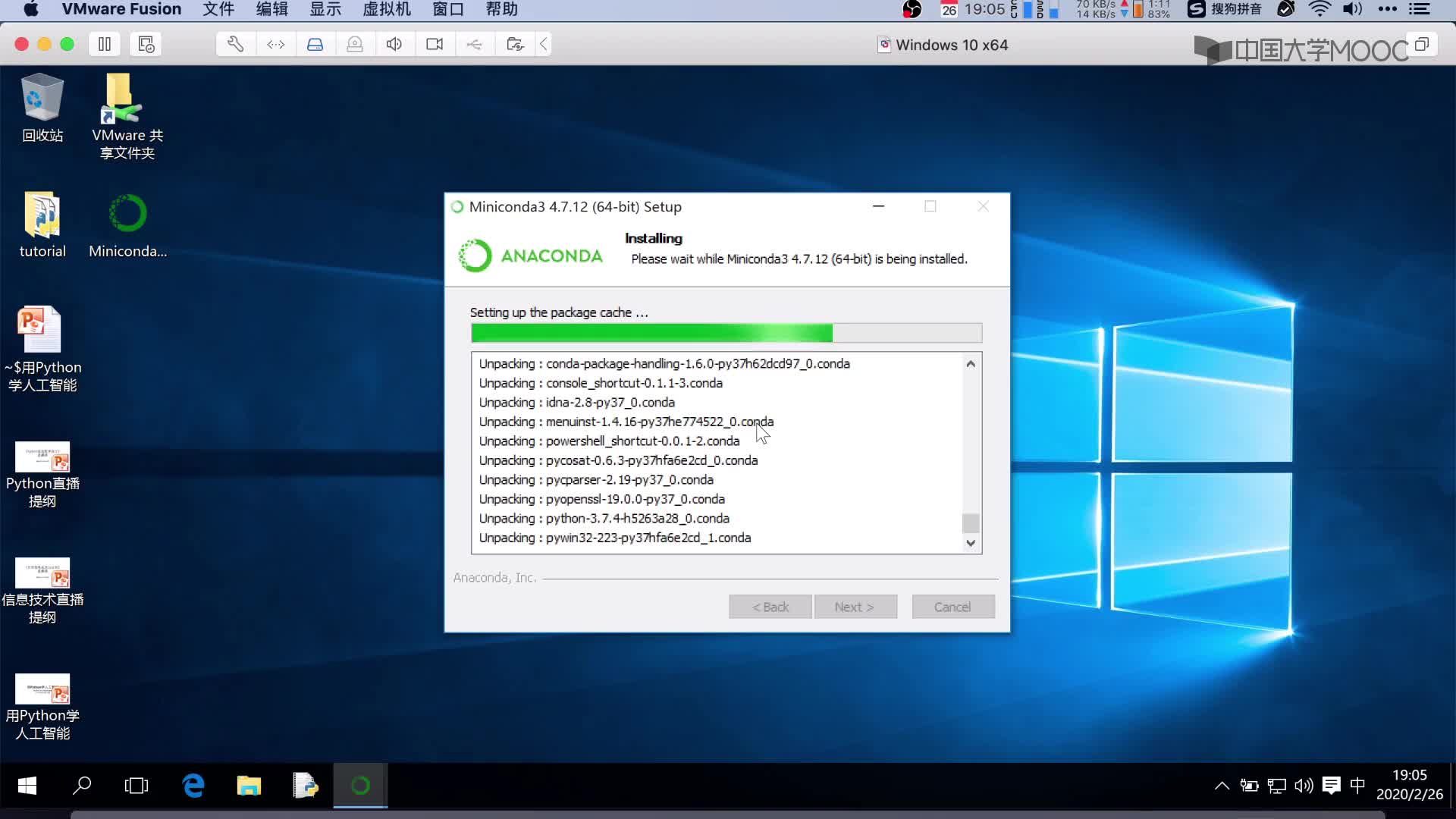Select the 用Python学人工智能 presentation icon

point(42,707)
